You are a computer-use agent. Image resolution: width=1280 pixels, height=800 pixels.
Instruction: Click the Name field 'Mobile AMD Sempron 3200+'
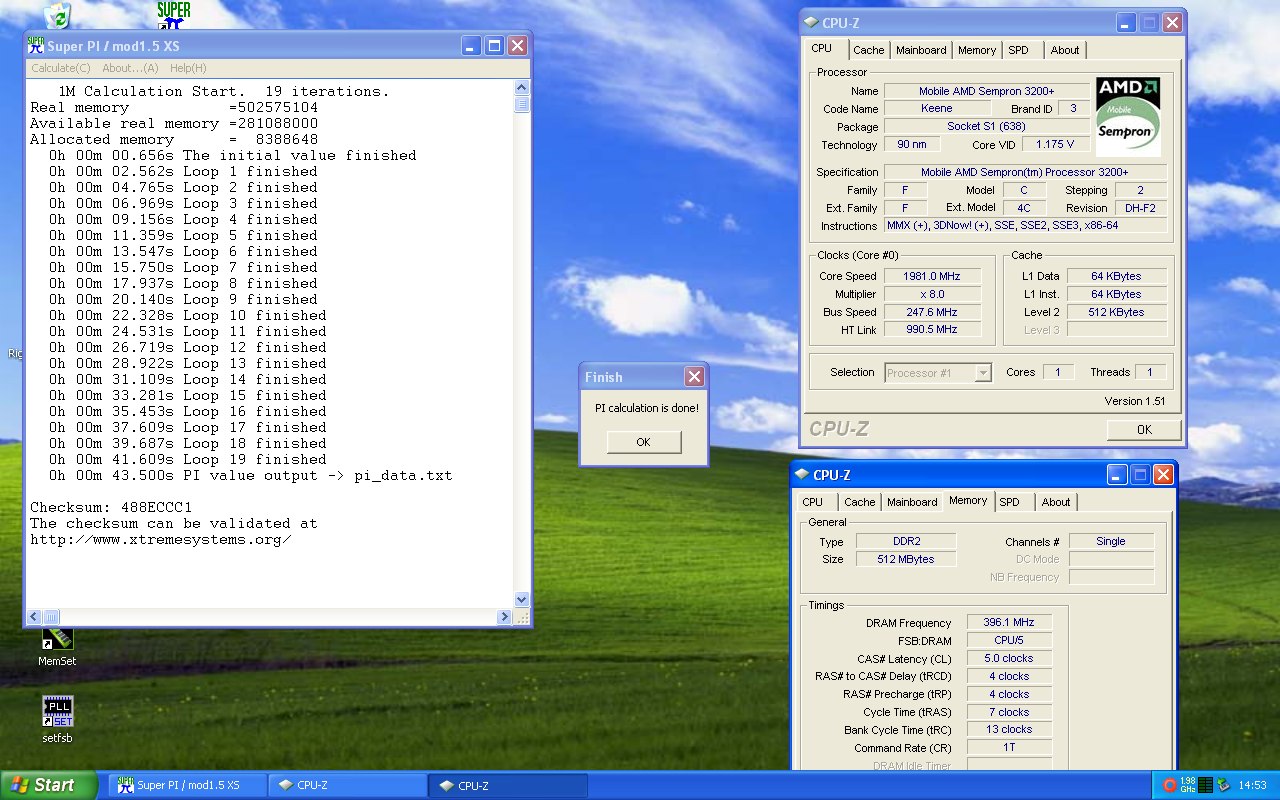click(987, 91)
